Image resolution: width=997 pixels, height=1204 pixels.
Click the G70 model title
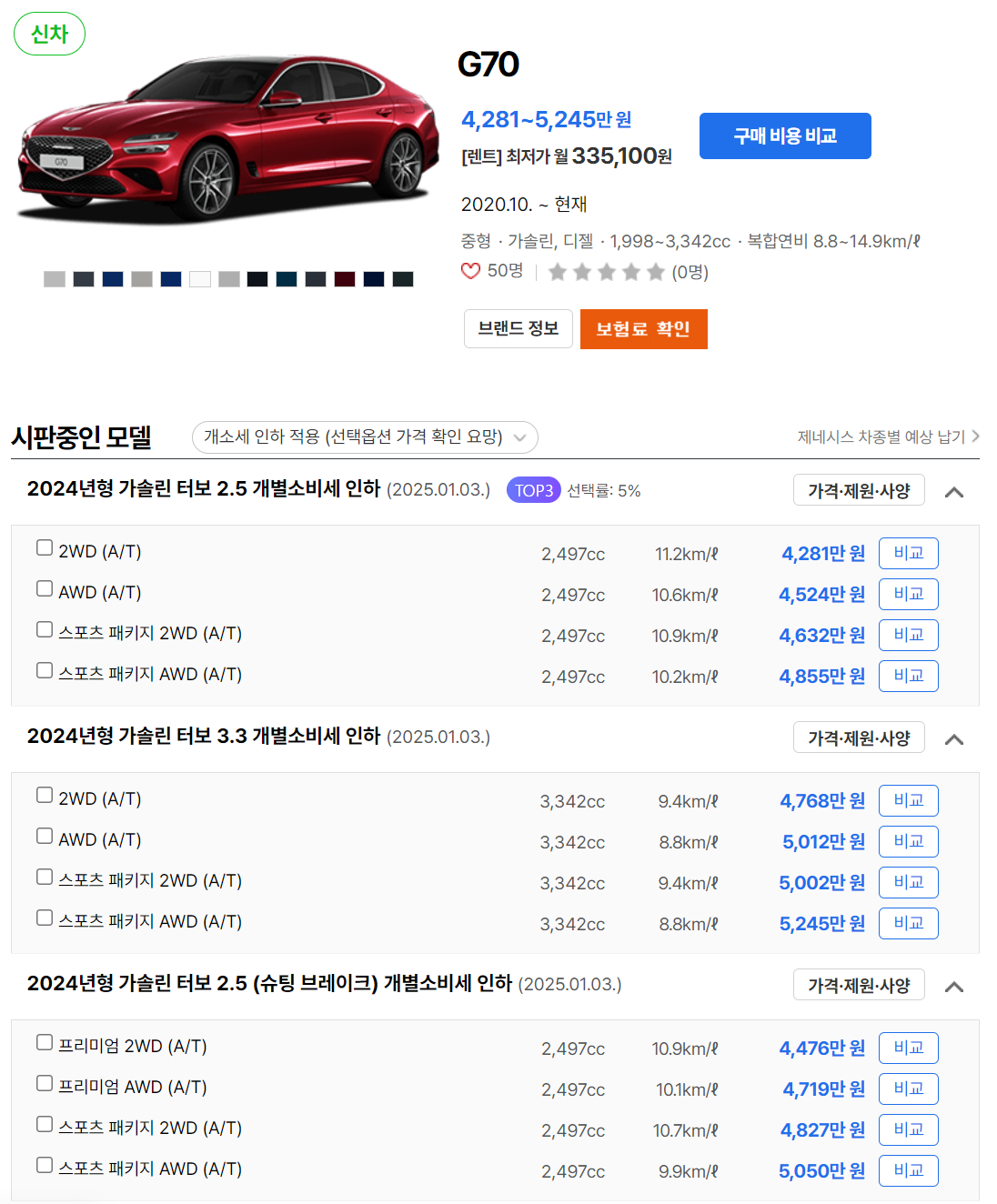tap(488, 65)
